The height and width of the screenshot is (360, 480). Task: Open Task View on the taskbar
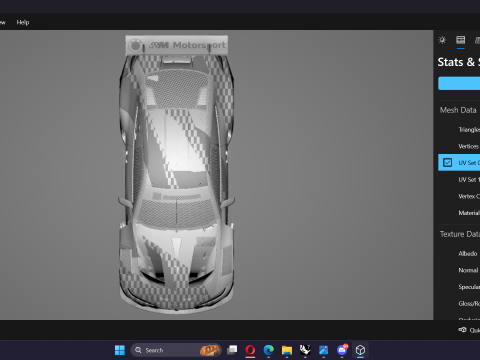click(x=232, y=350)
